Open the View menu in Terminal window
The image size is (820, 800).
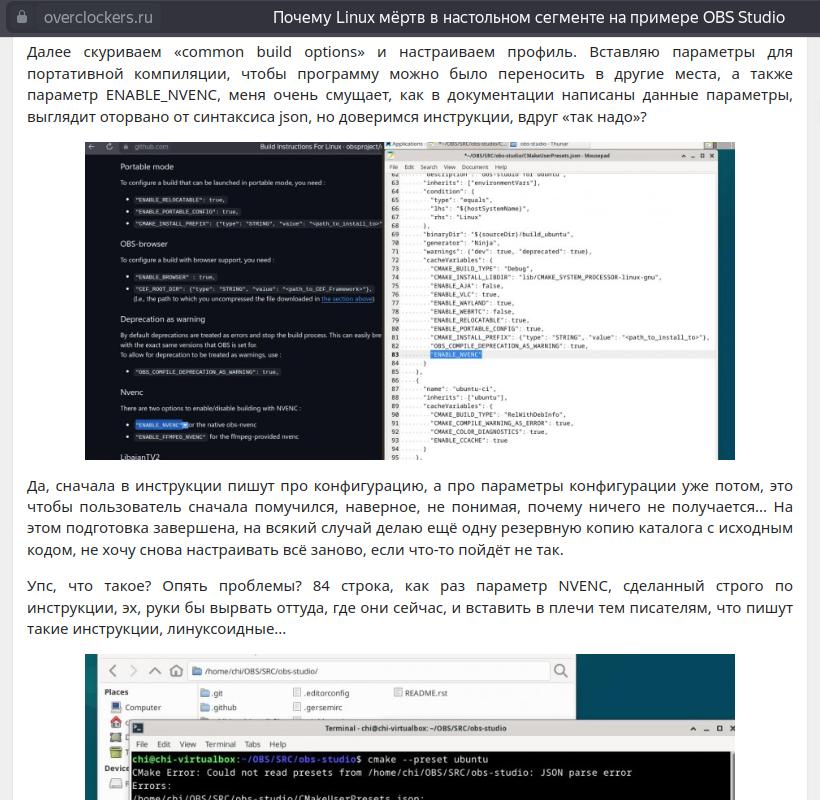click(x=188, y=744)
